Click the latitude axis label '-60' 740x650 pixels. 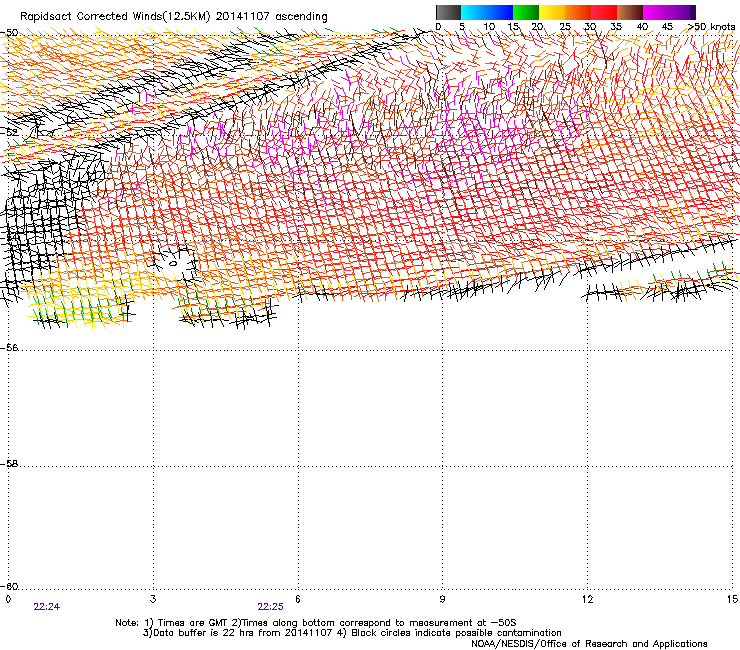pyautogui.click(x=9, y=587)
